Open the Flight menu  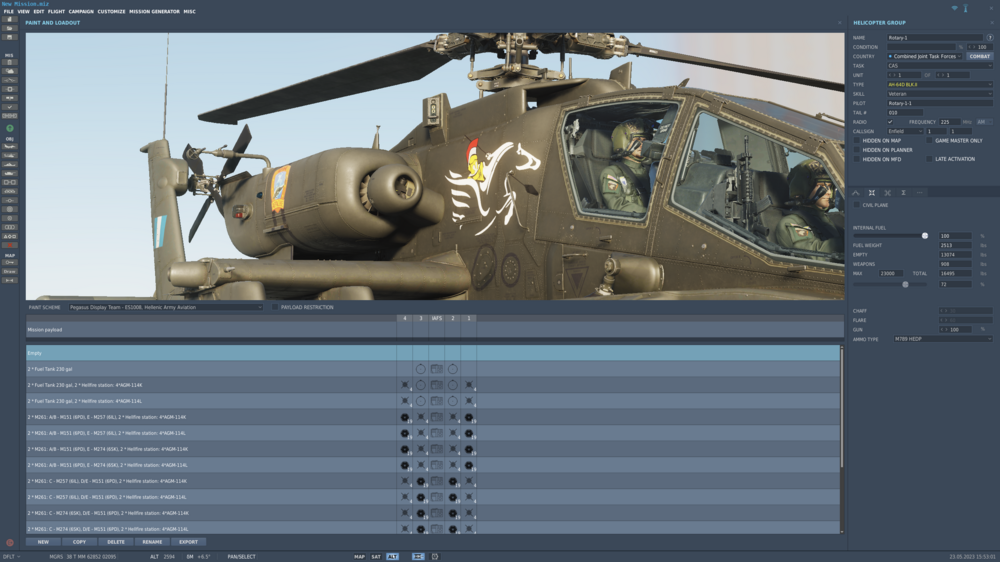[56, 11]
